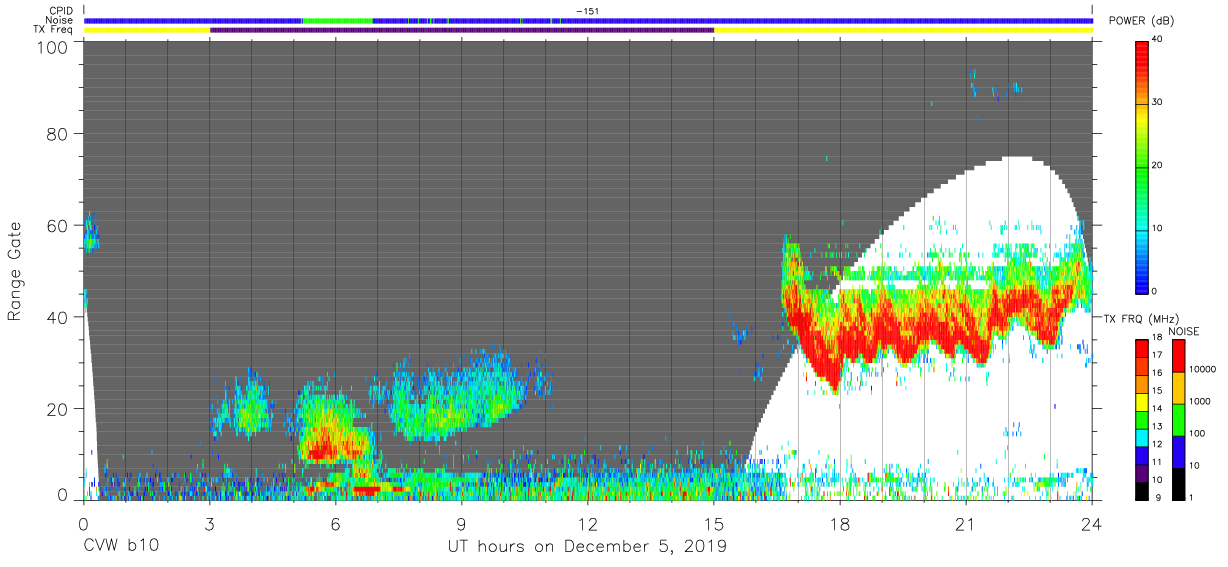The image size is (1228, 567).
Task: Select the red 17–18 MHz TX FRQ swatch
Action: click(x=1142, y=348)
